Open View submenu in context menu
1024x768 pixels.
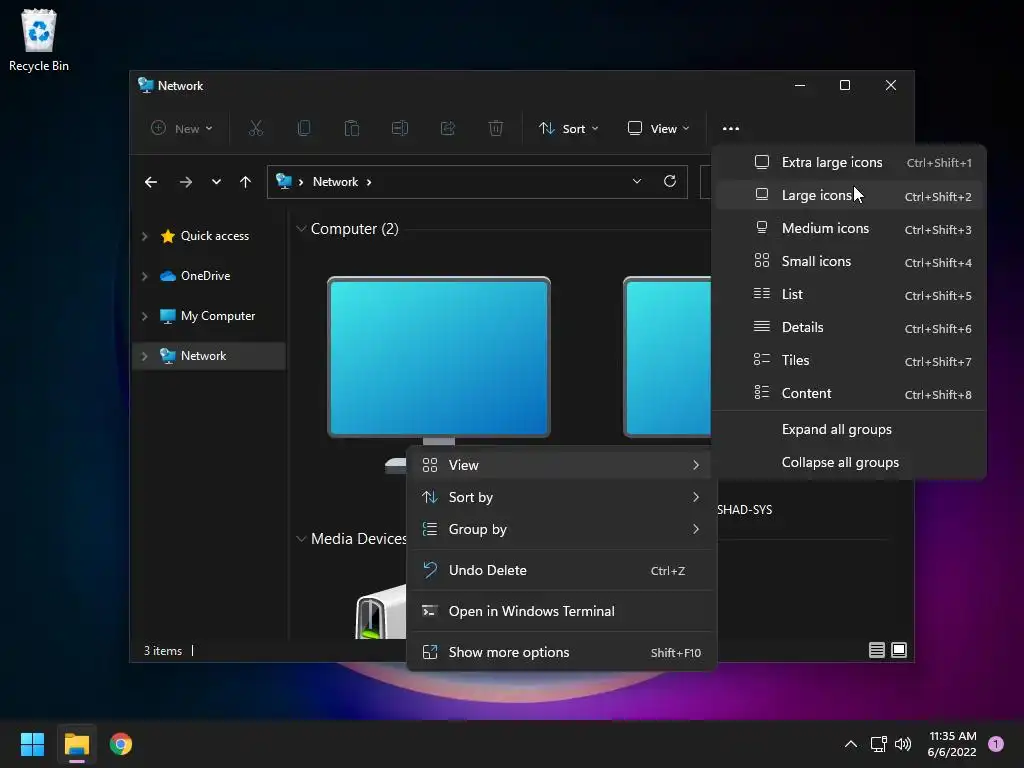(x=562, y=465)
